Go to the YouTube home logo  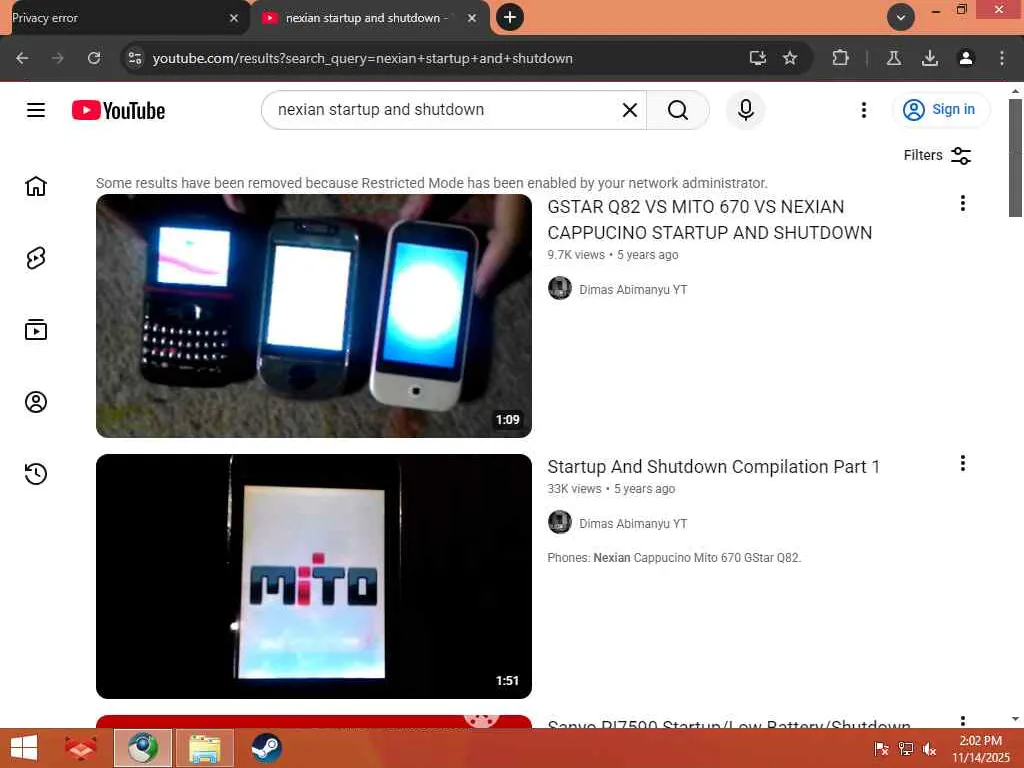click(118, 110)
